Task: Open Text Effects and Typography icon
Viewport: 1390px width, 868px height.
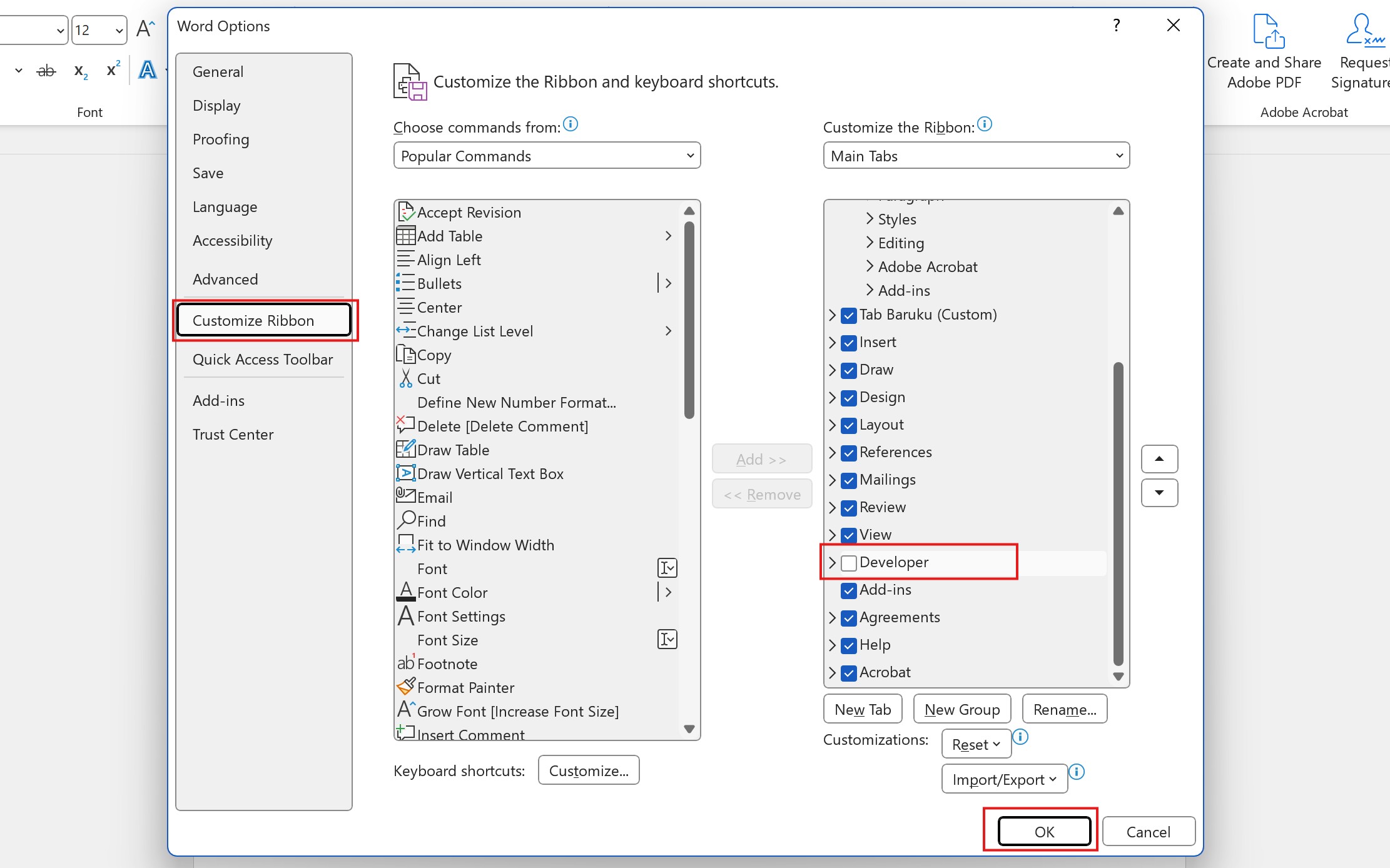Action: point(148,70)
